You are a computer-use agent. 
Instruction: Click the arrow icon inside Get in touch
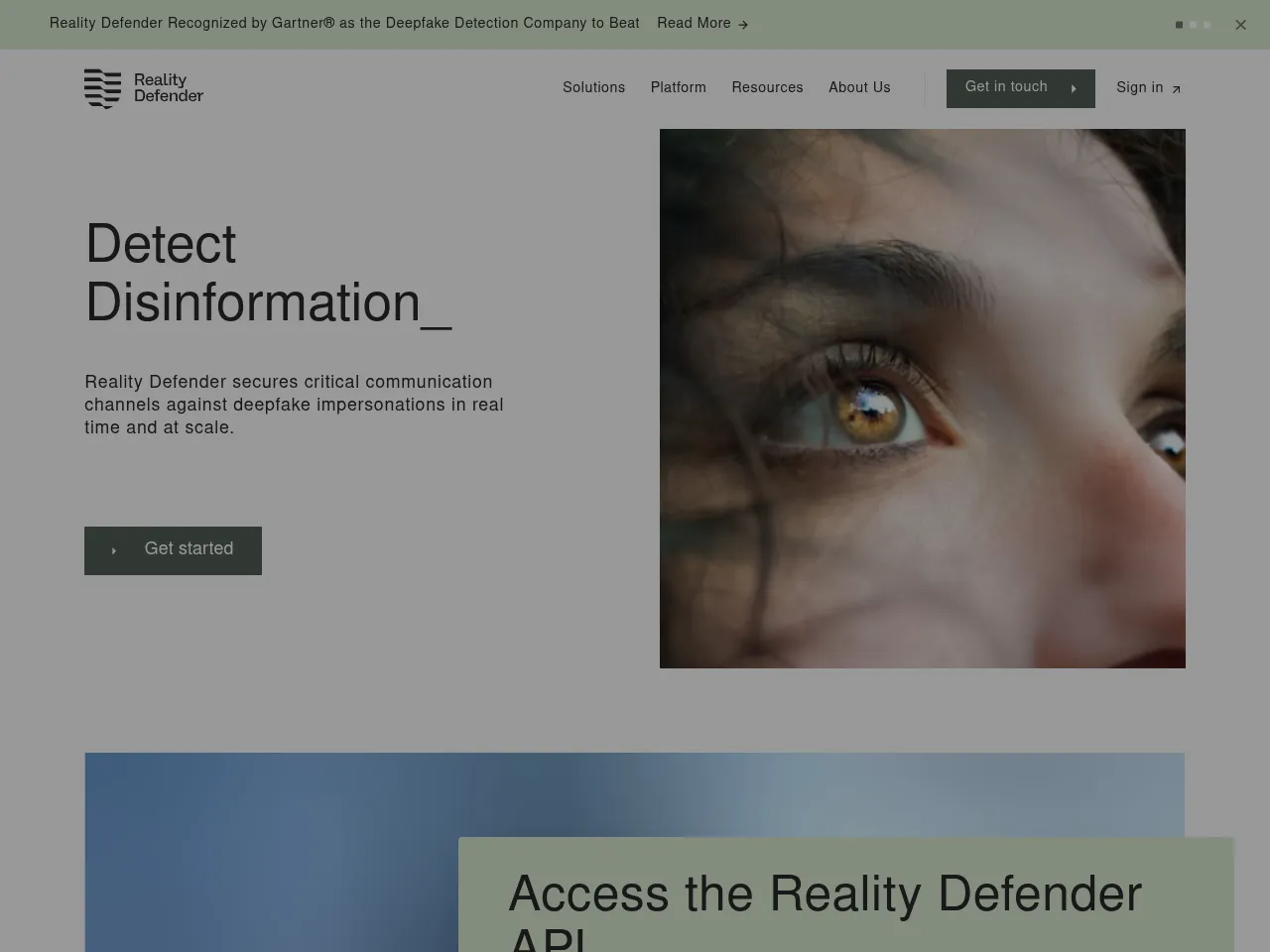point(1074,88)
